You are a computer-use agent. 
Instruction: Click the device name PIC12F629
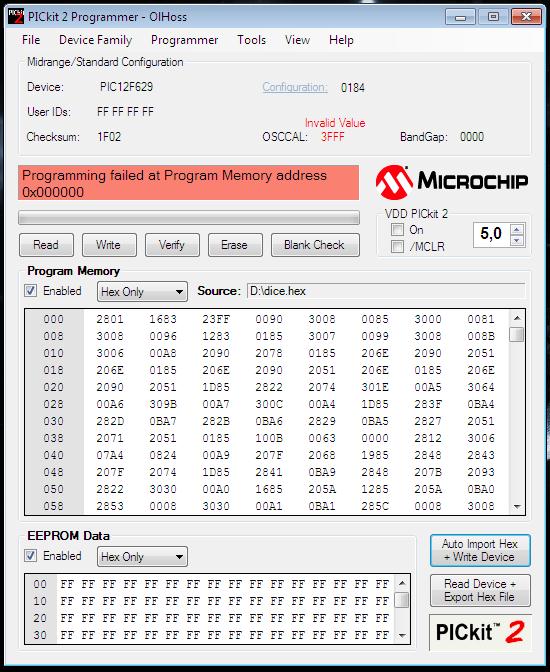[x=126, y=87]
